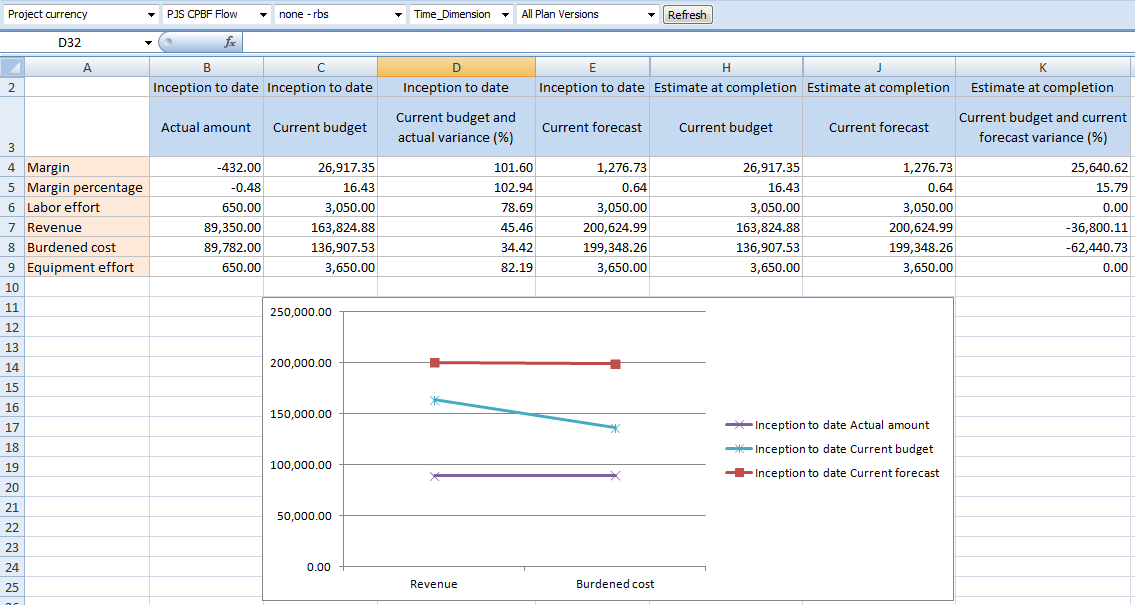Click the Name Box showing D32
Screen dimensions: 1135x605
coord(70,43)
